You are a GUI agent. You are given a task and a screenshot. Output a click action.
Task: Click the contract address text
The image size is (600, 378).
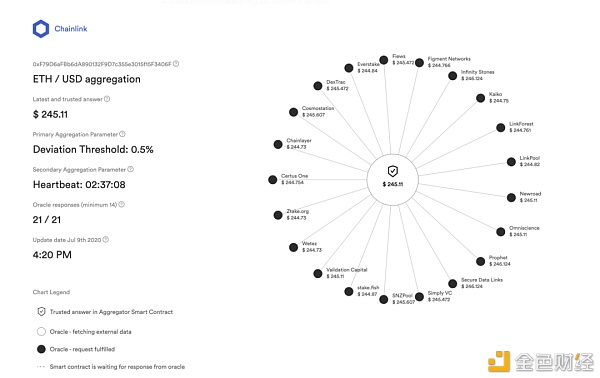(102, 64)
